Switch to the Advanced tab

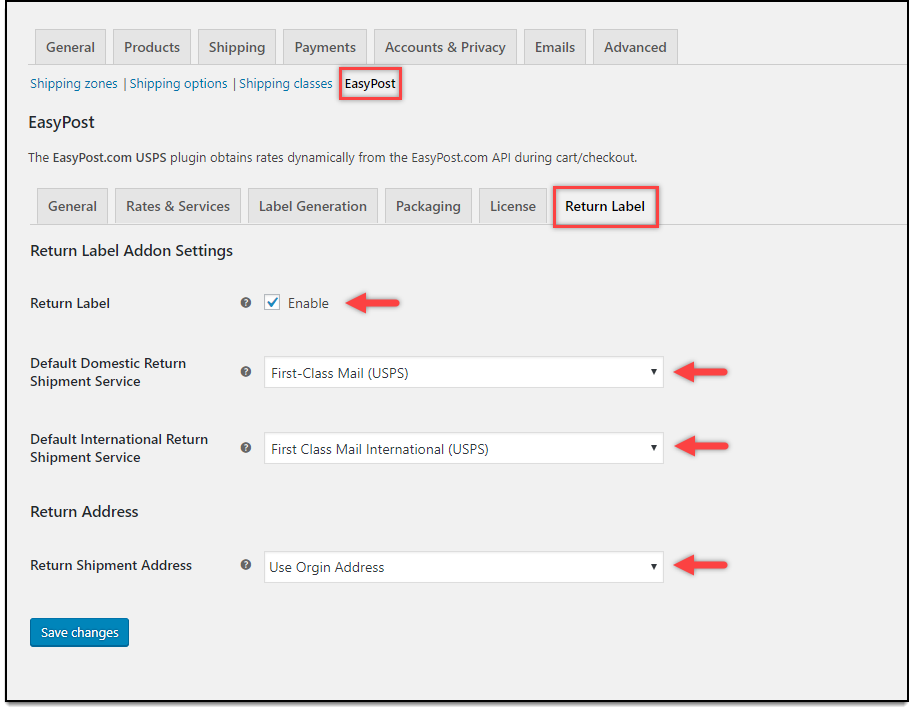(635, 47)
